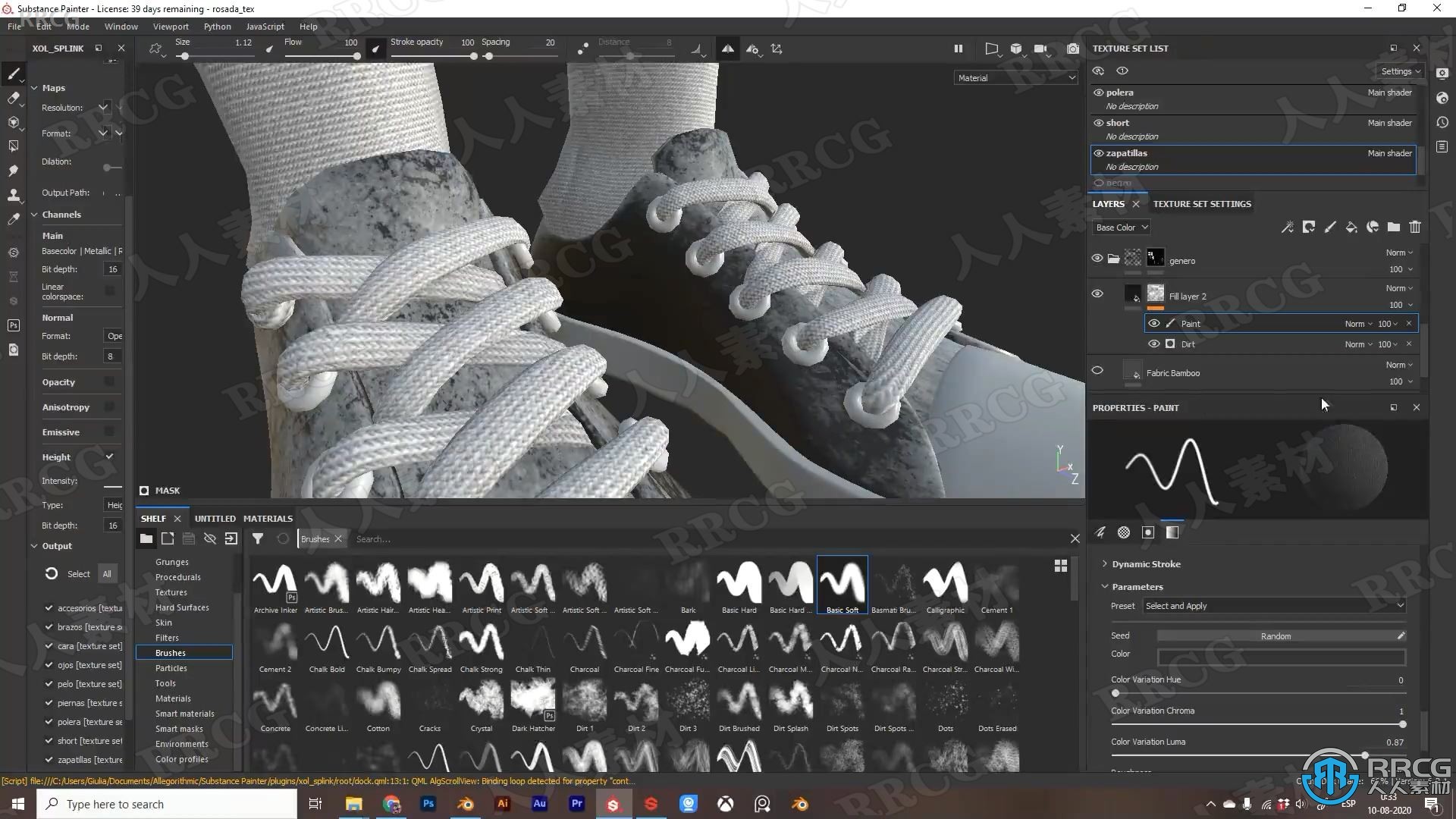The width and height of the screenshot is (1456, 819).
Task: Open the Viewport menu
Action: pos(171,27)
